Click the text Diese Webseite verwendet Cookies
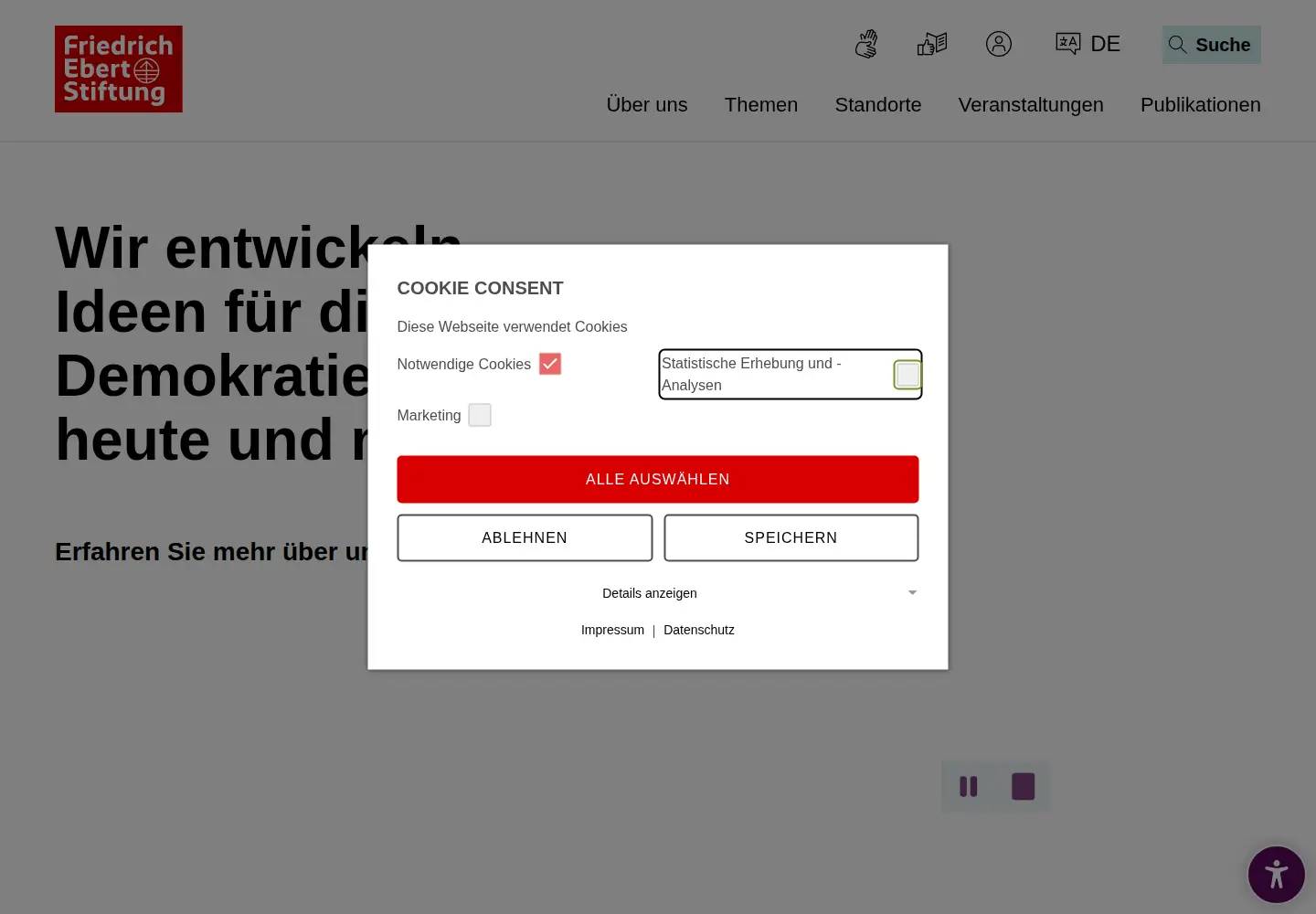This screenshot has height=914, width=1316. click(x=512, y=326)
